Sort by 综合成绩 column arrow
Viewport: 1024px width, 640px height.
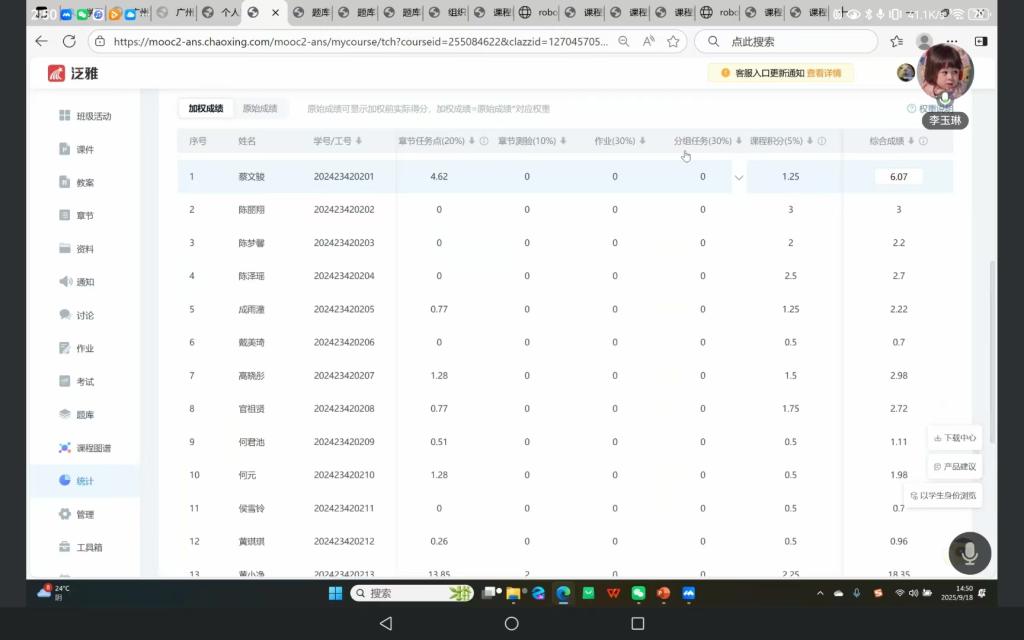pos(910,141)
